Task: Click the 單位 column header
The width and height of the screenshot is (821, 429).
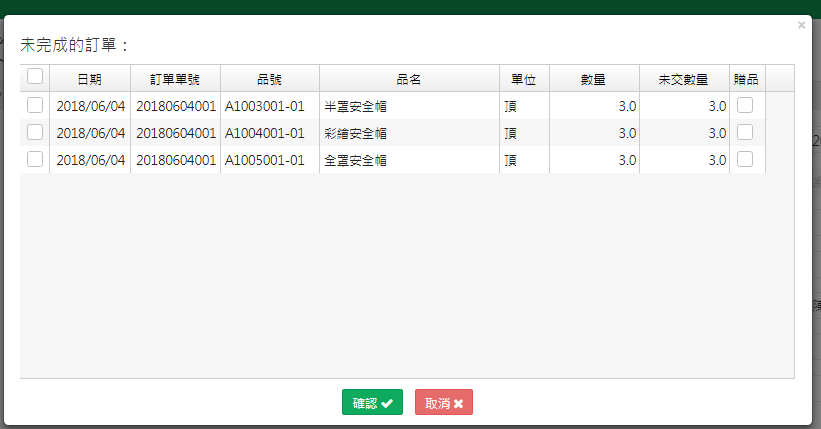Action: 524,79
